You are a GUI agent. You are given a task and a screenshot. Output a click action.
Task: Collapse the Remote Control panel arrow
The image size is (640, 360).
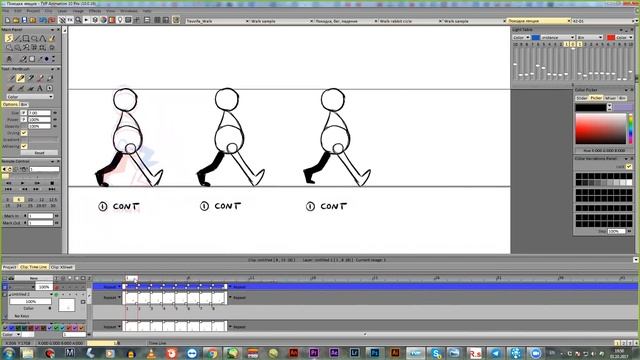[53, 162]
